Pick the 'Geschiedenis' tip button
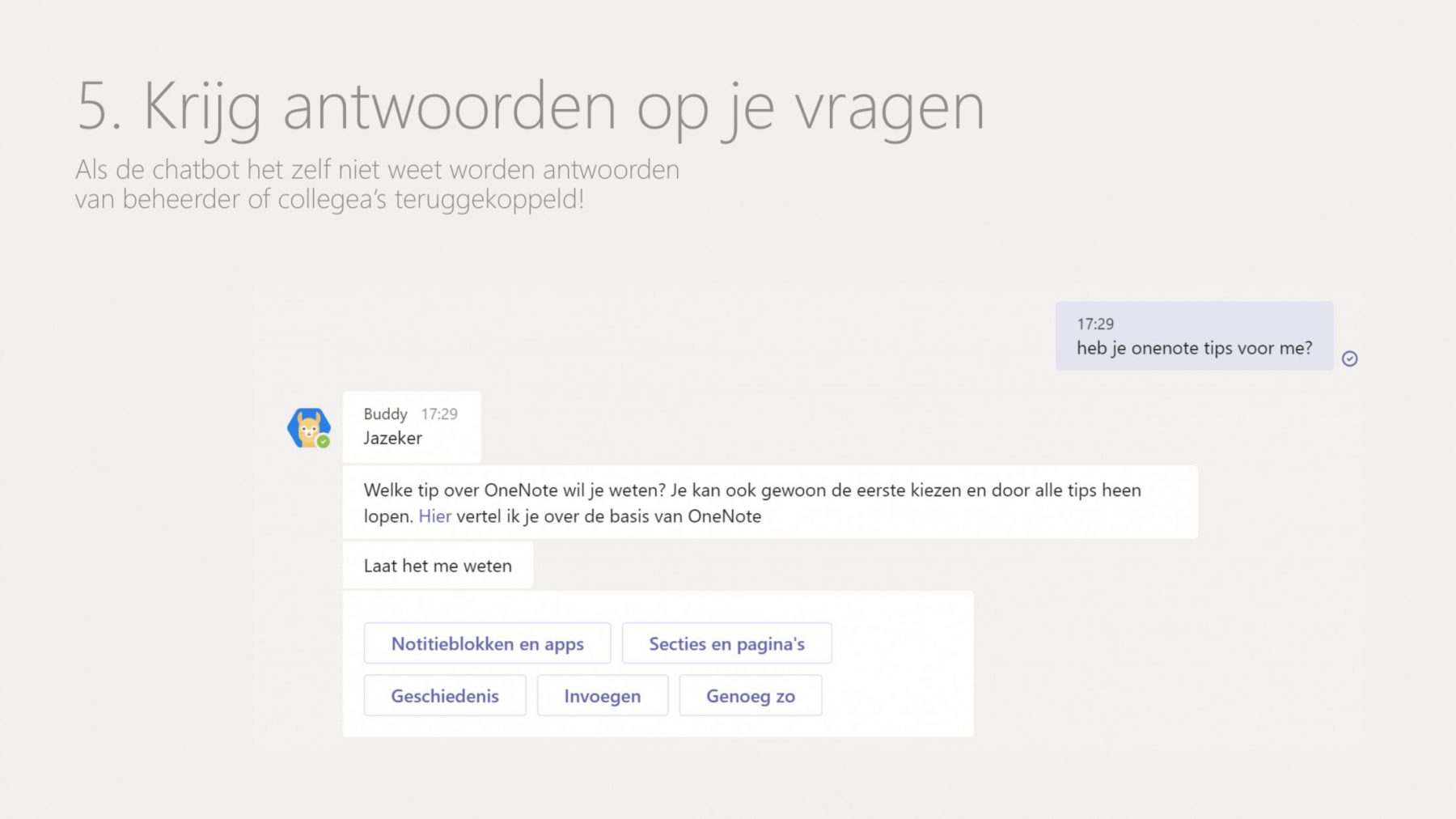The height and width of the screenshot is (819, 1456). [x=445, y=695]
